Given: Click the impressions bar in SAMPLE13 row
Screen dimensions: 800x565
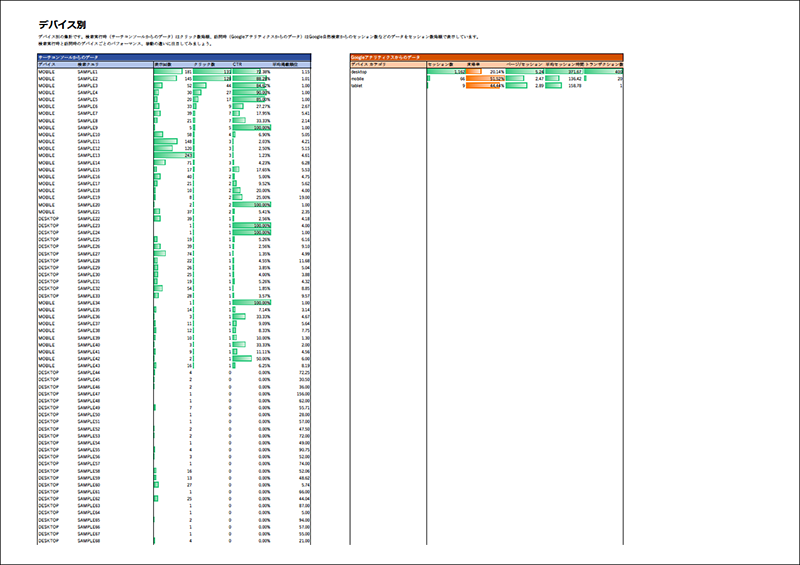Looking at the screenshot, I should pyautogui.click(x=173, y=156).
